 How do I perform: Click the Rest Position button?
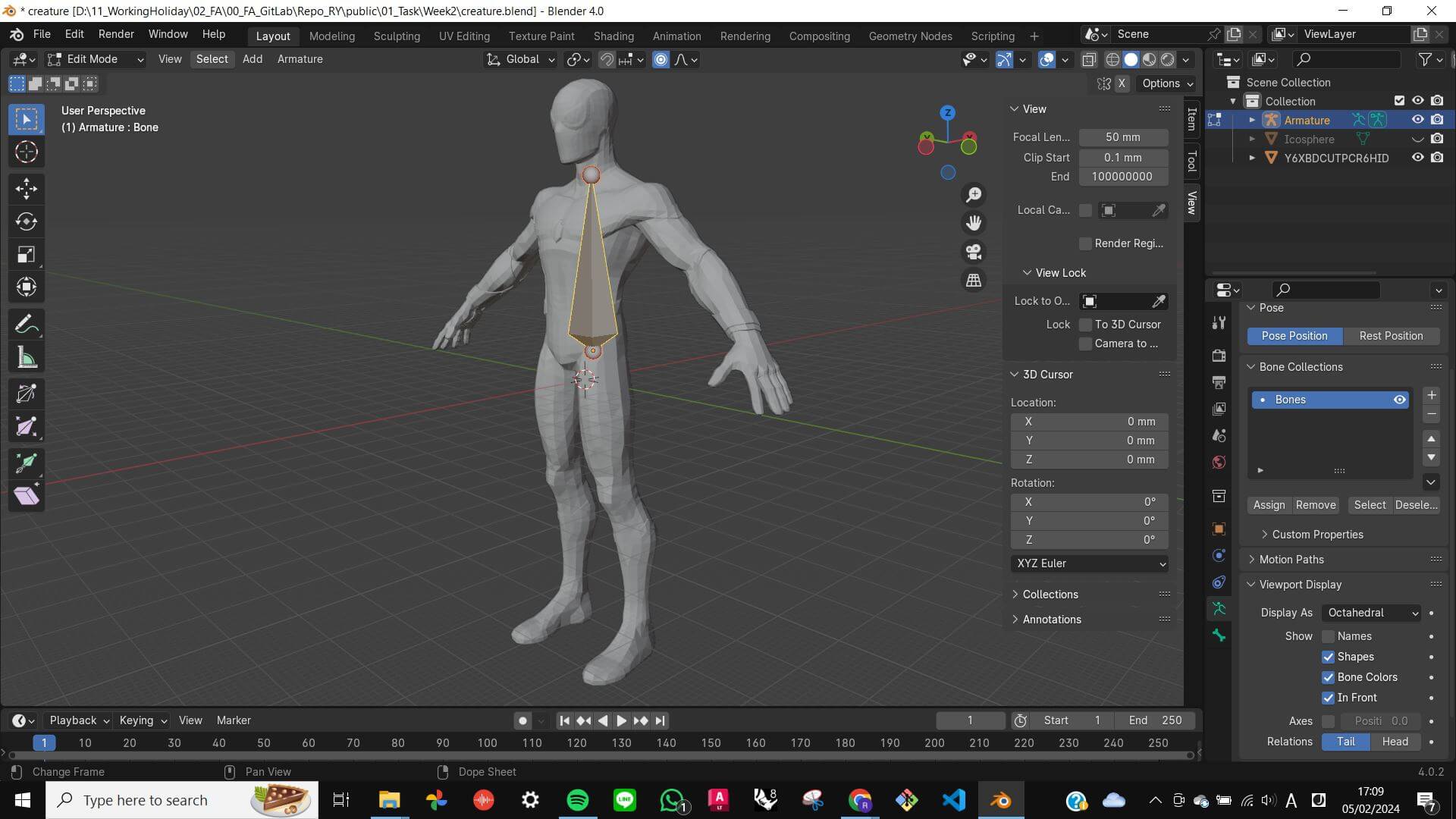pyautogui.click(x=1391, y=336)
